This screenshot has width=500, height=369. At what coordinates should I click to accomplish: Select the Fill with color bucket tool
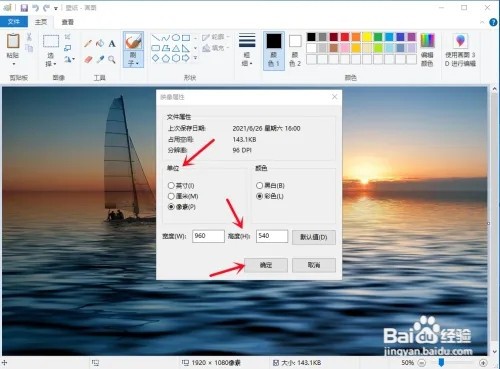click(100, 43)
